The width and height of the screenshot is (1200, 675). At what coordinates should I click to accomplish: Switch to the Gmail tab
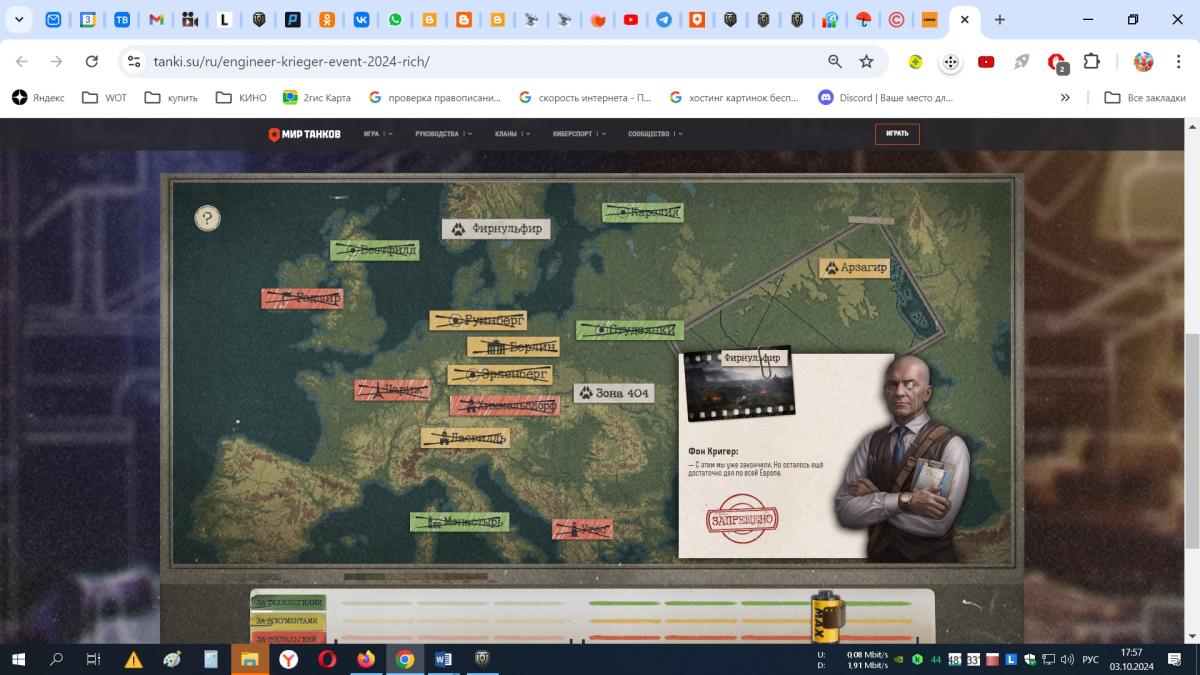click(156, 19)
